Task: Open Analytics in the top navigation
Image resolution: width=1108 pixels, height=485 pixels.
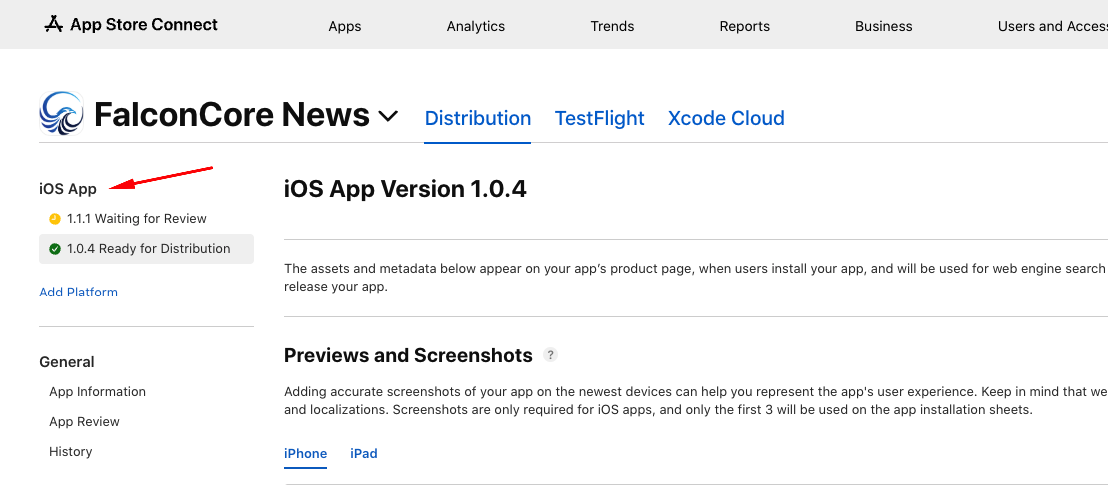Action: point(475,26)
